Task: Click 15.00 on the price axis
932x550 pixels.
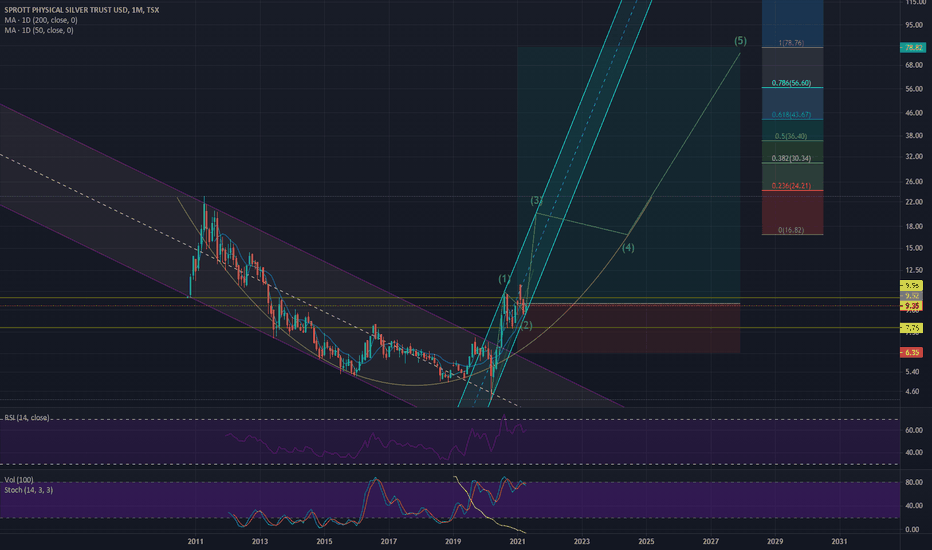Action: point(914,248)
